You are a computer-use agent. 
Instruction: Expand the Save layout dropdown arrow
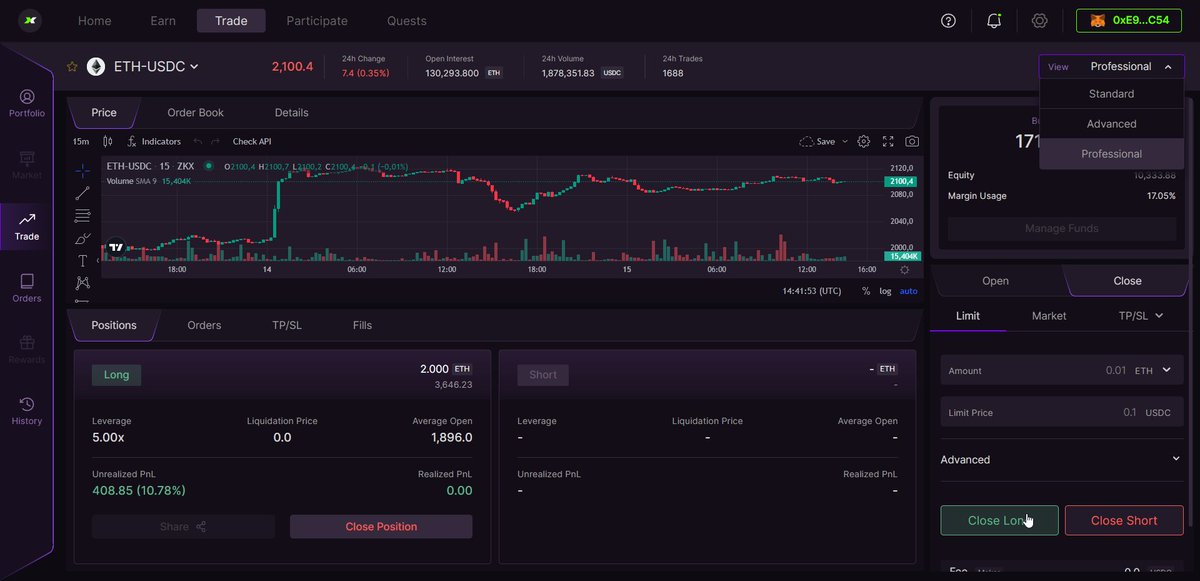pos(845,142)
